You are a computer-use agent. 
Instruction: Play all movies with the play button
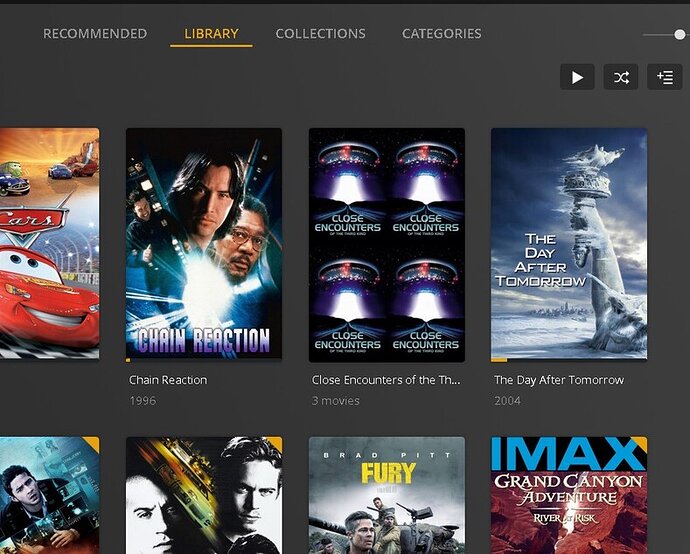click(x=577, y=77)
